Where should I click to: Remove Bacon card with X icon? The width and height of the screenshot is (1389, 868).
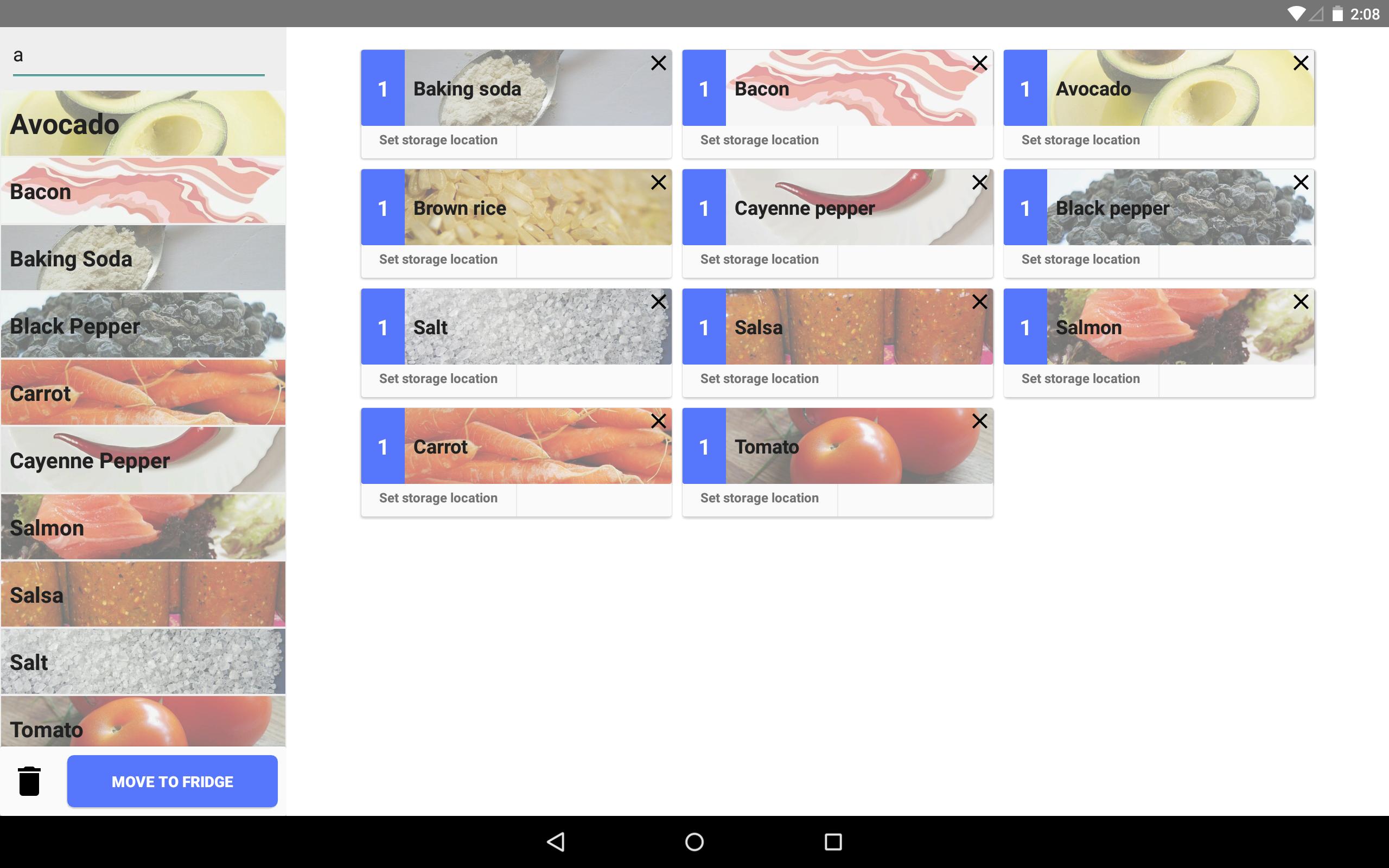(980, 63)
